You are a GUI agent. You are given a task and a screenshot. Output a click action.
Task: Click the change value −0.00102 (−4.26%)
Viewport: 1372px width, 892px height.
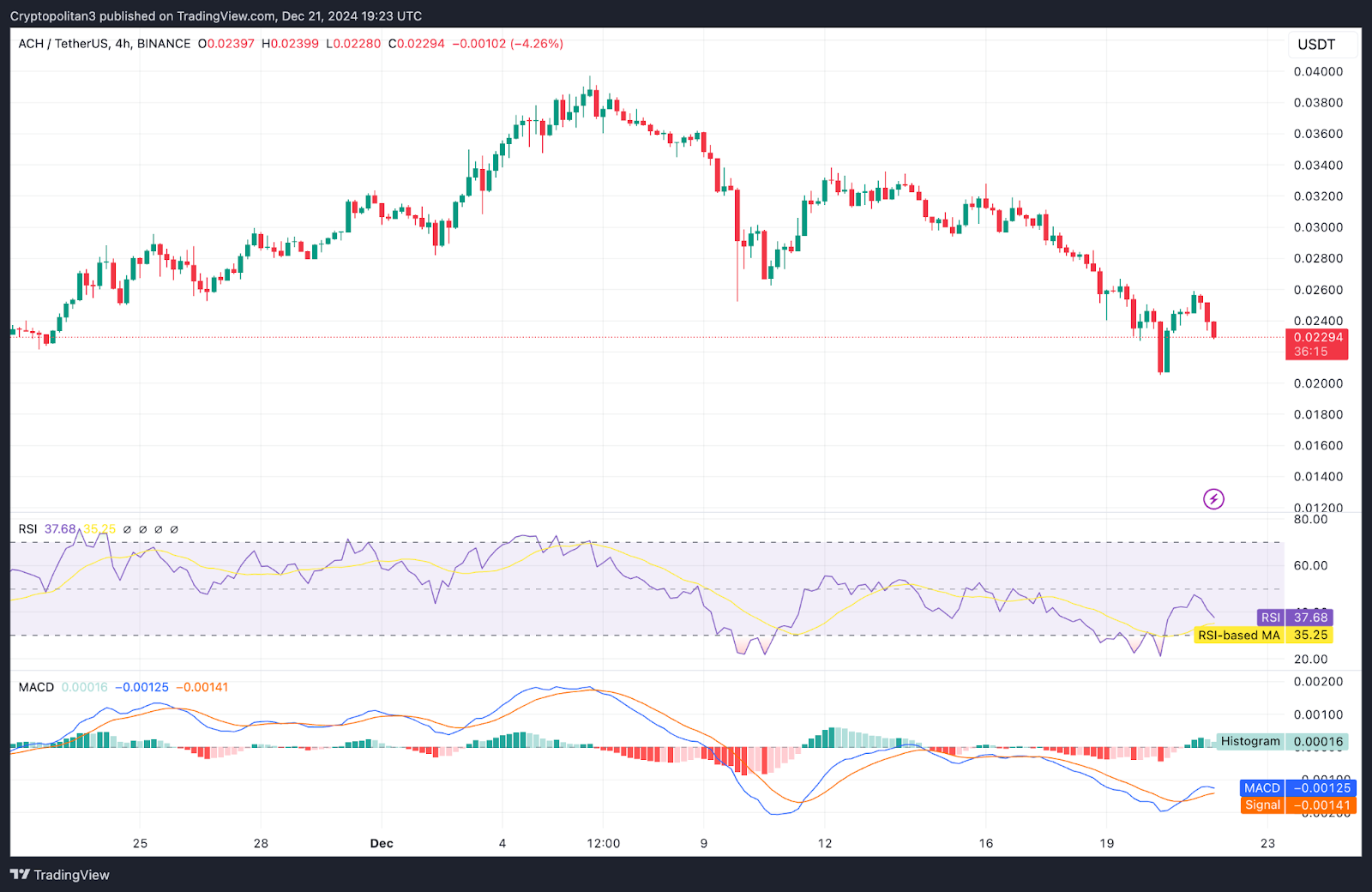click(508, 44)
